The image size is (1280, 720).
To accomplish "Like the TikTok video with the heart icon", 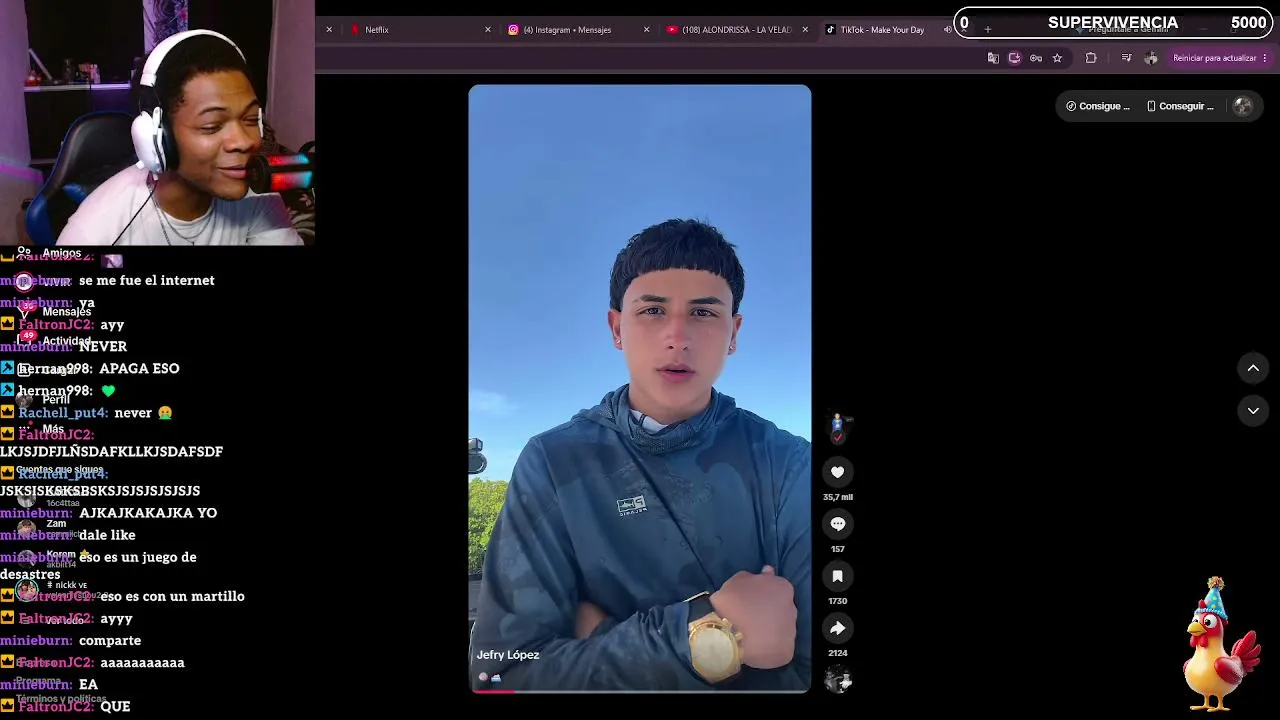I will tap(838, 472).
